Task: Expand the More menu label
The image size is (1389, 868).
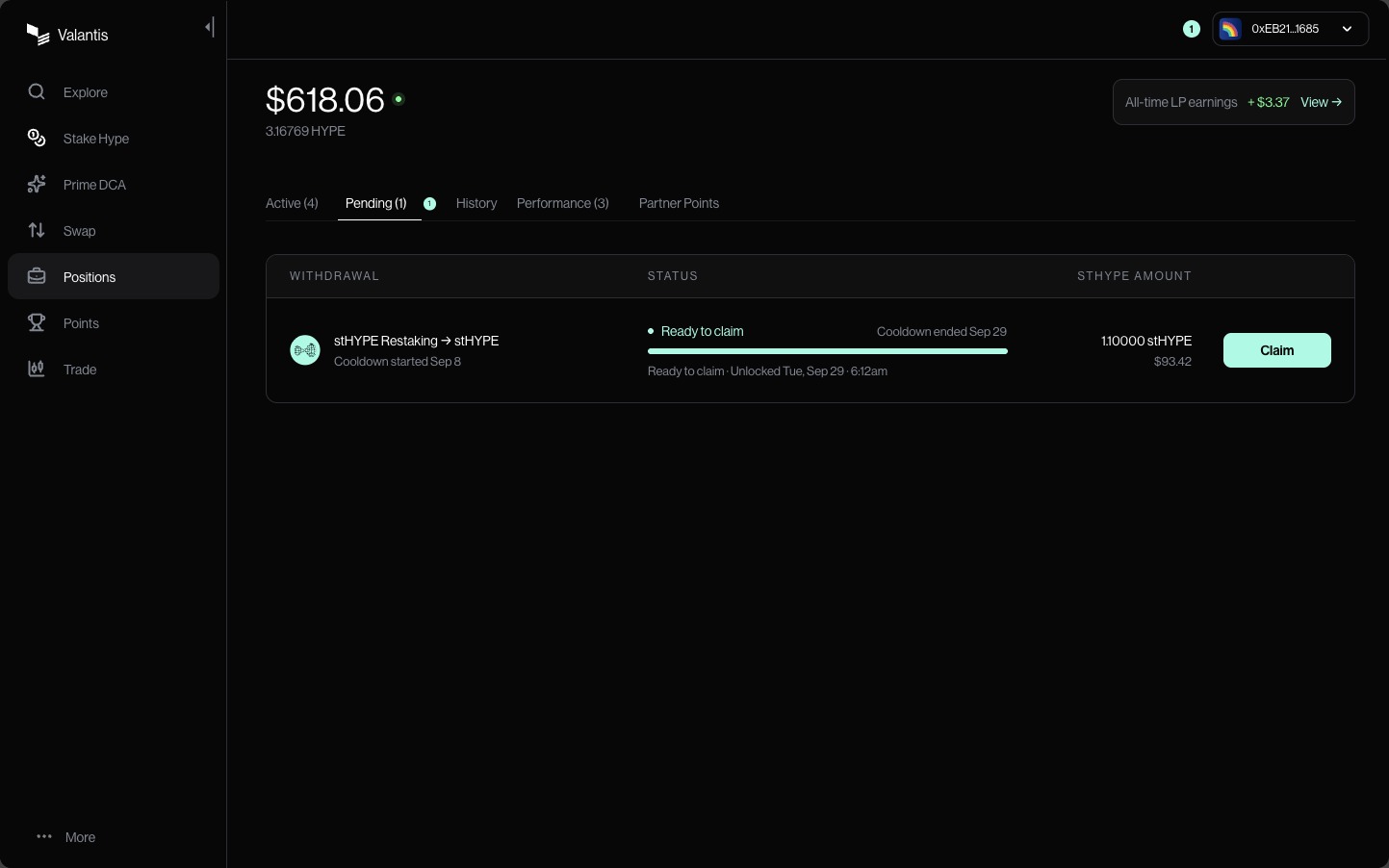Action: 80,837
